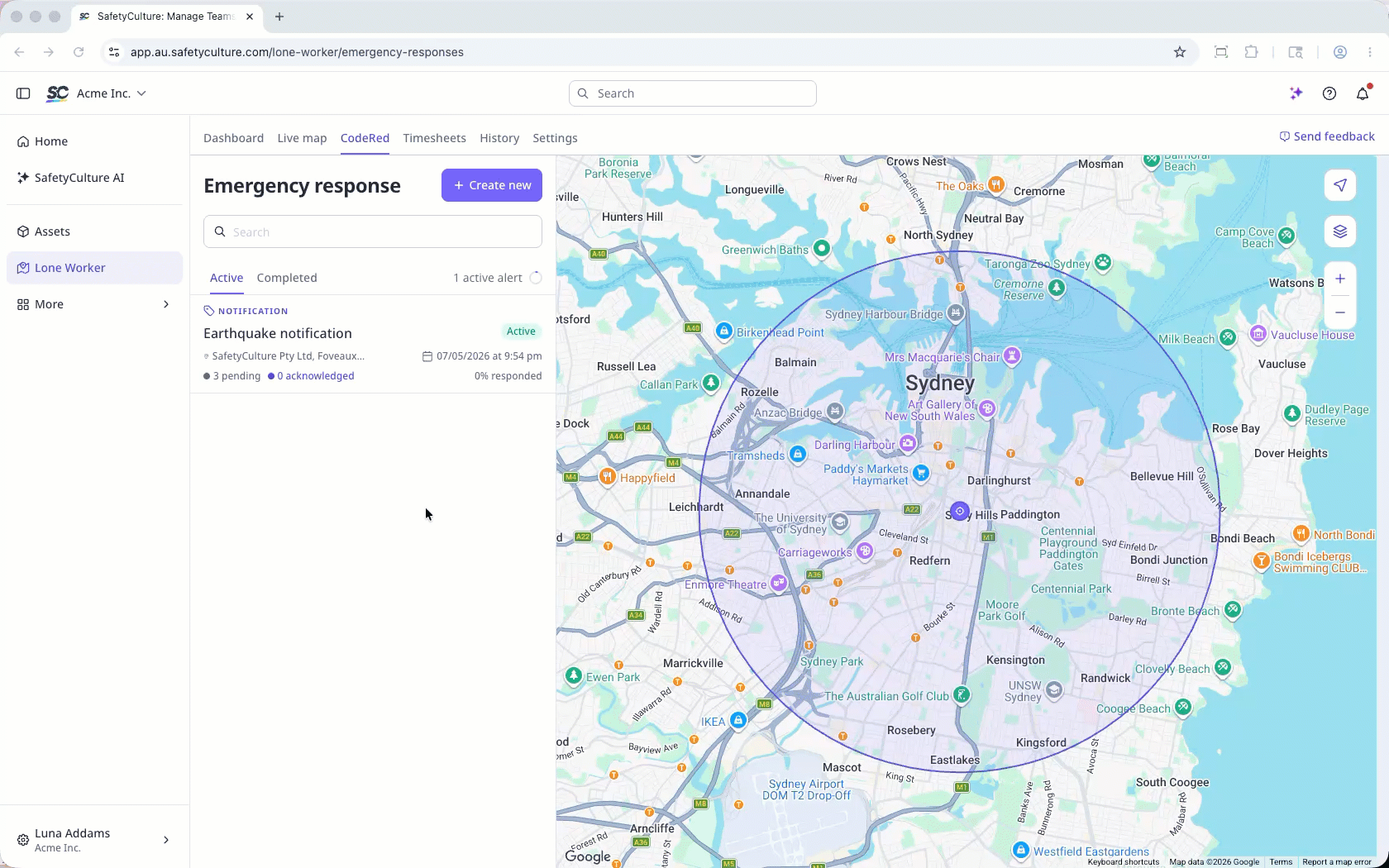Reload the page in the browser
Image resolution: width=1389 pixels, height=868 pixels.
79,52
